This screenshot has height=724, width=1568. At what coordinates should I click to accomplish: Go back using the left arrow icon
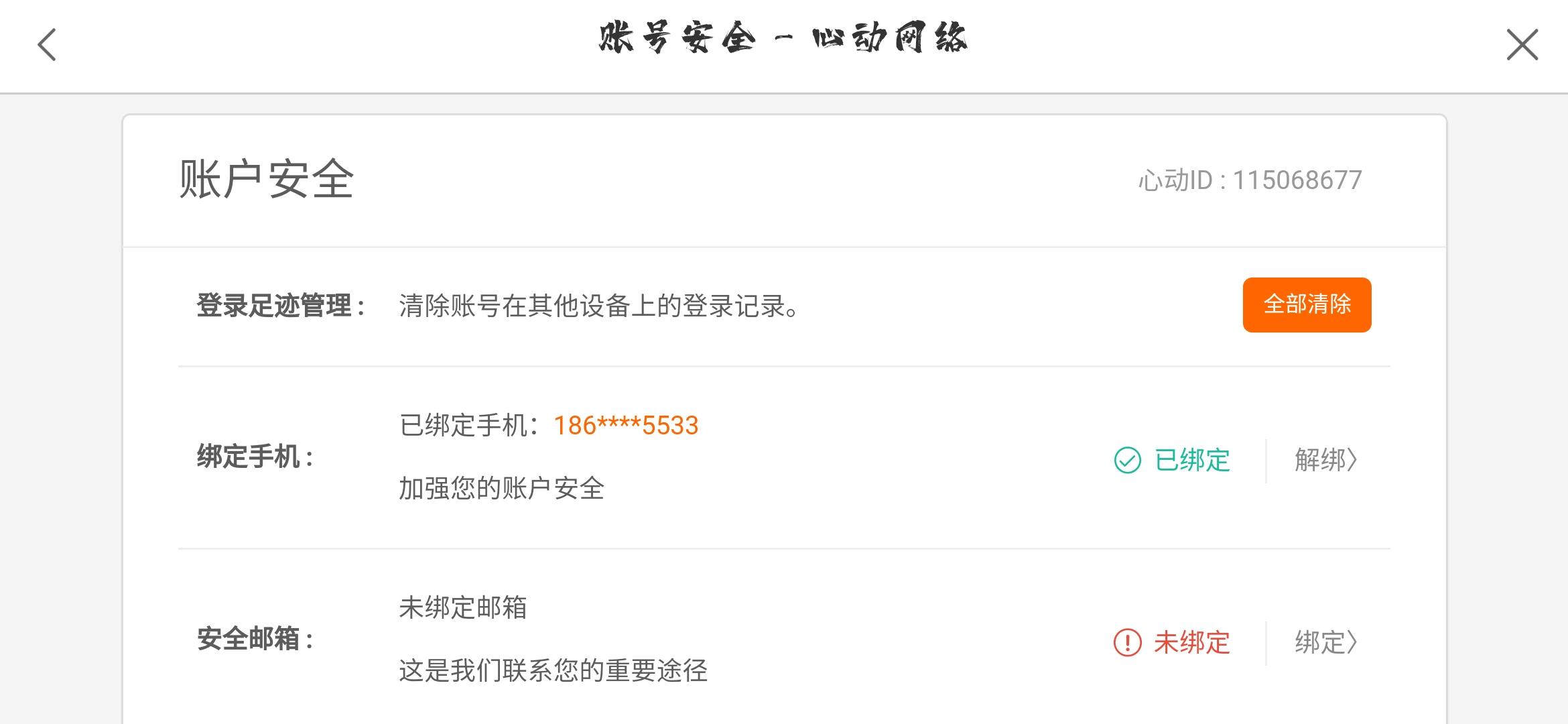coord(46,45)
